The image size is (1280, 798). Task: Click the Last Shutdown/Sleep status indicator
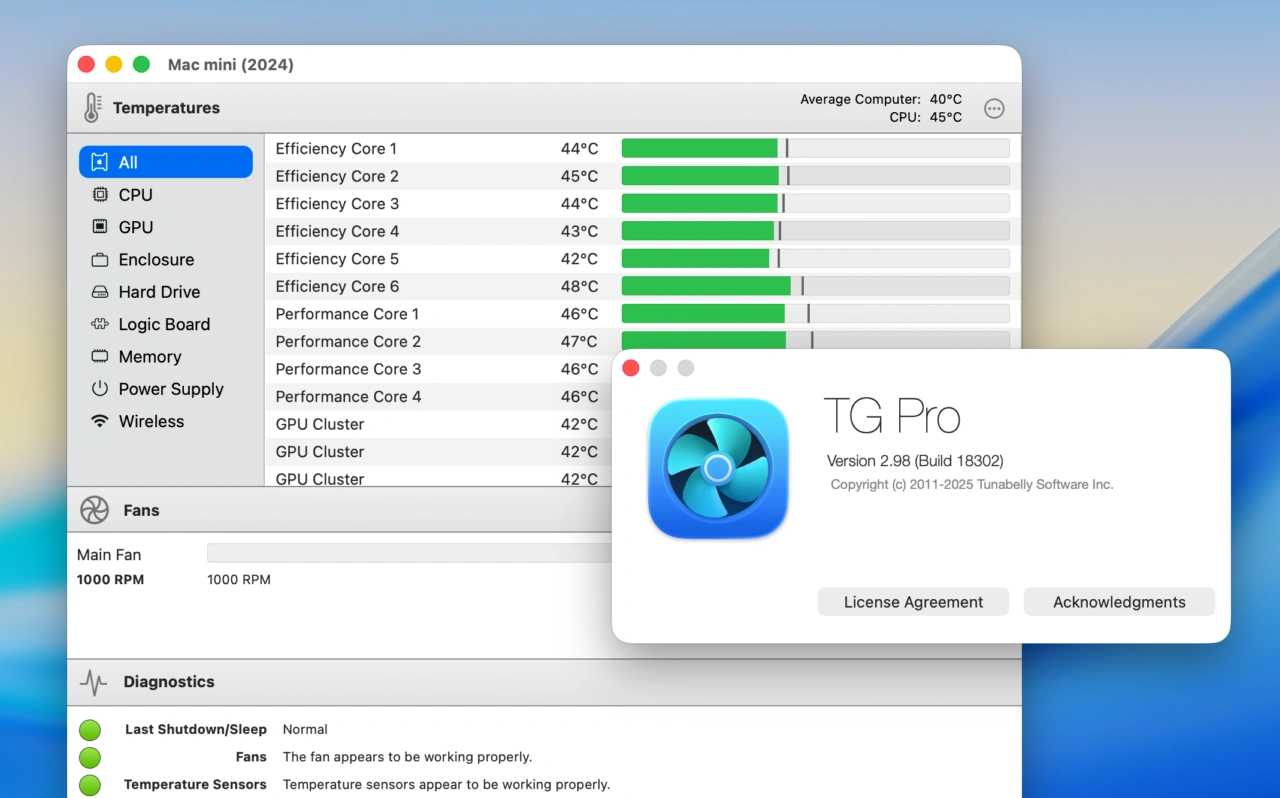89,729
